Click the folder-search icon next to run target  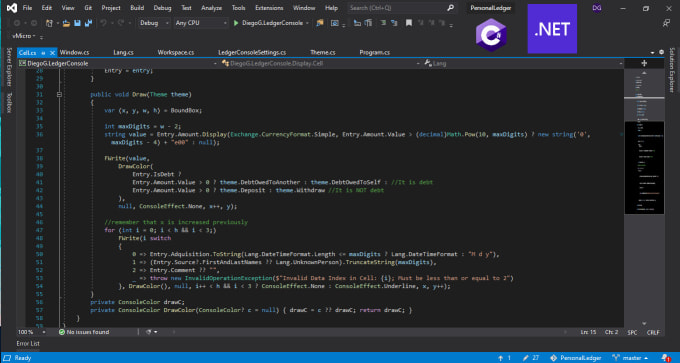coord(320,23)
